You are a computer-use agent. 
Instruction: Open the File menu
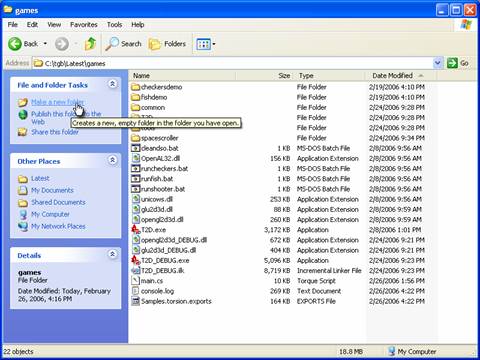13,25
